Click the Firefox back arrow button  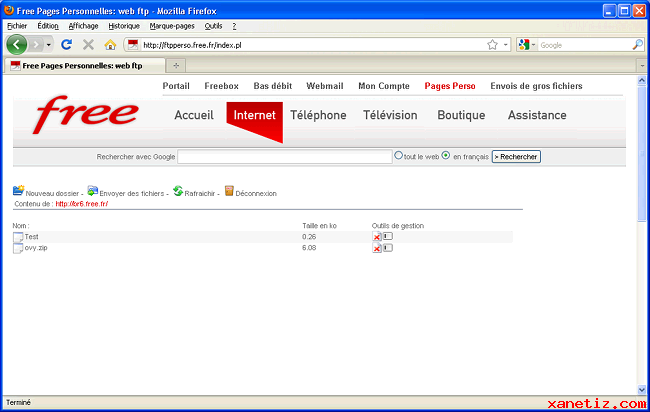click(17, 44)
